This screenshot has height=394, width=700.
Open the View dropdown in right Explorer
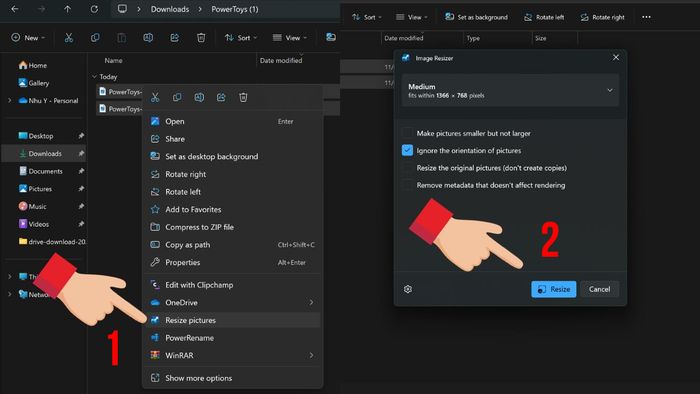pos(412,17)
